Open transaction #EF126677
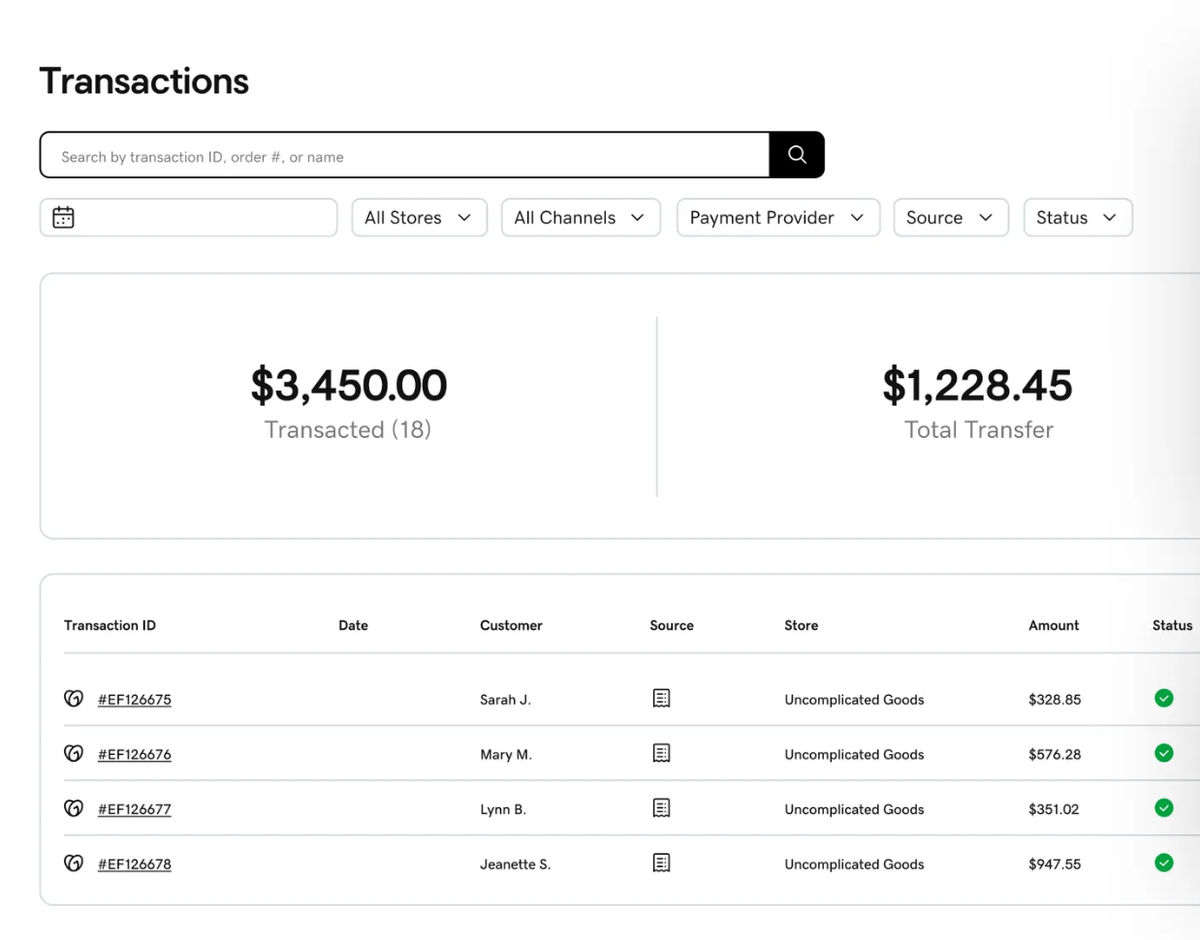The width and height of the screenshot is (1200, 940). click(134, 809)
